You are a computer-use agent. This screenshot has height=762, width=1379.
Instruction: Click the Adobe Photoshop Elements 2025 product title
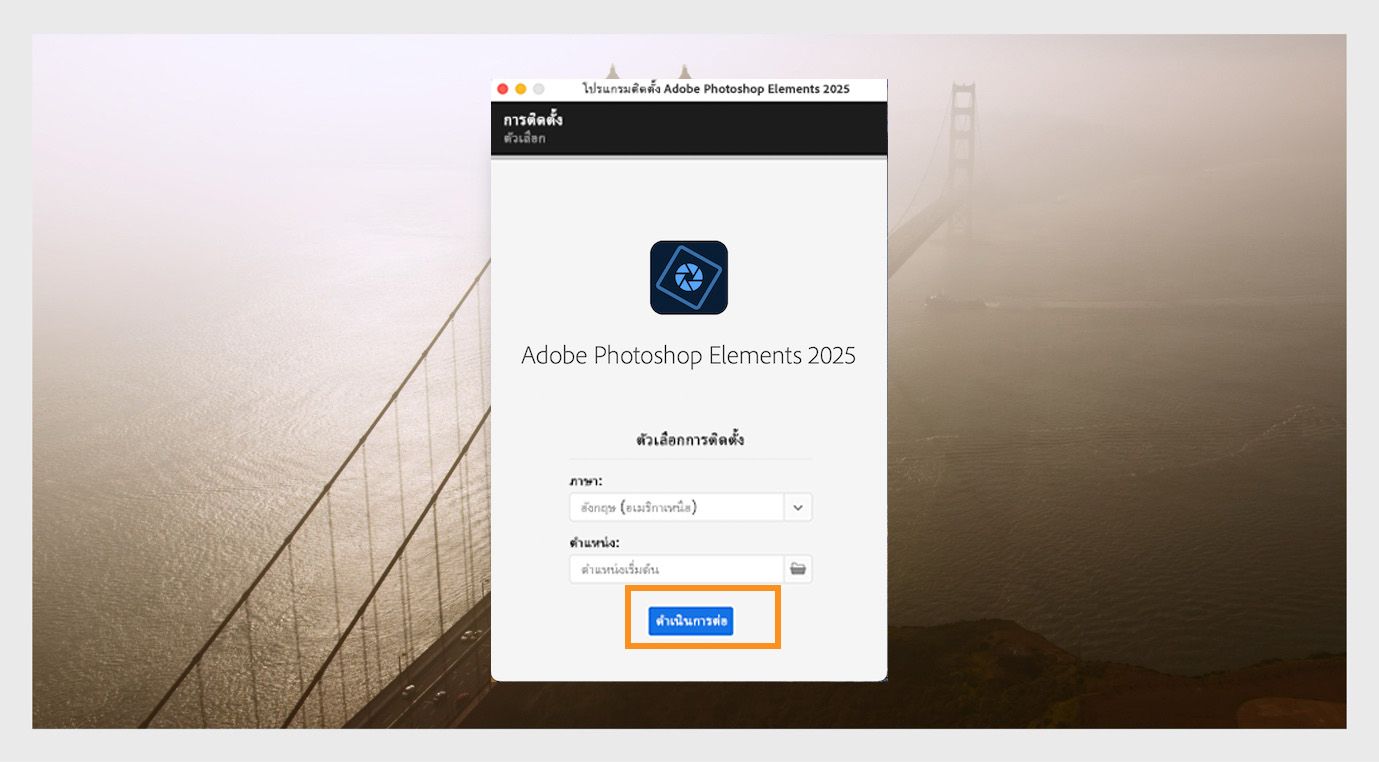point(689,356)
